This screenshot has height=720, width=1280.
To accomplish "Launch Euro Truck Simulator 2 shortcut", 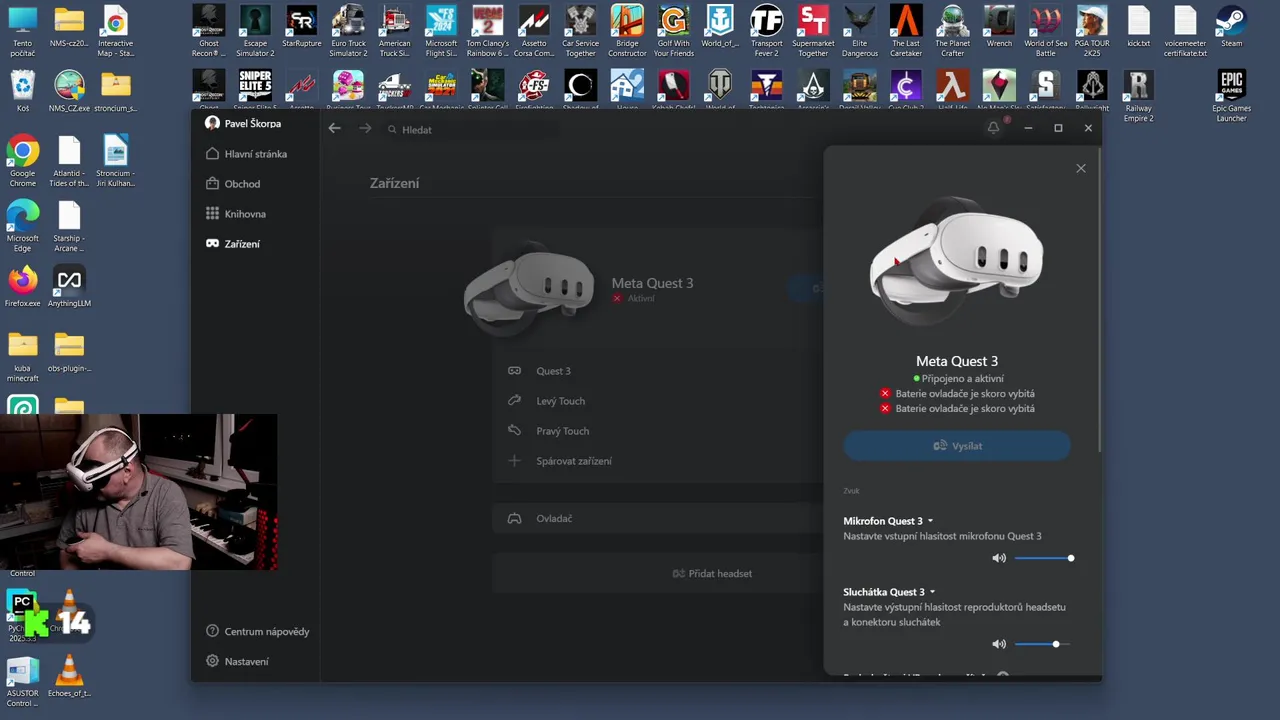I will tap(348, 32).
